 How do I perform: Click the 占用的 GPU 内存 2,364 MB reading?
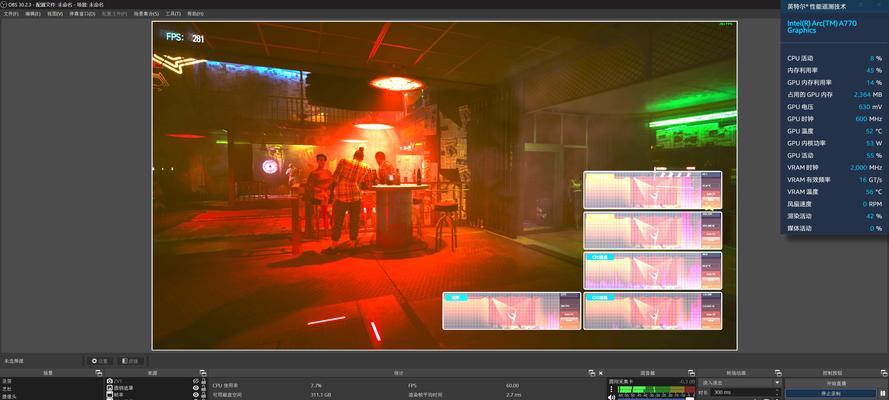834,95
